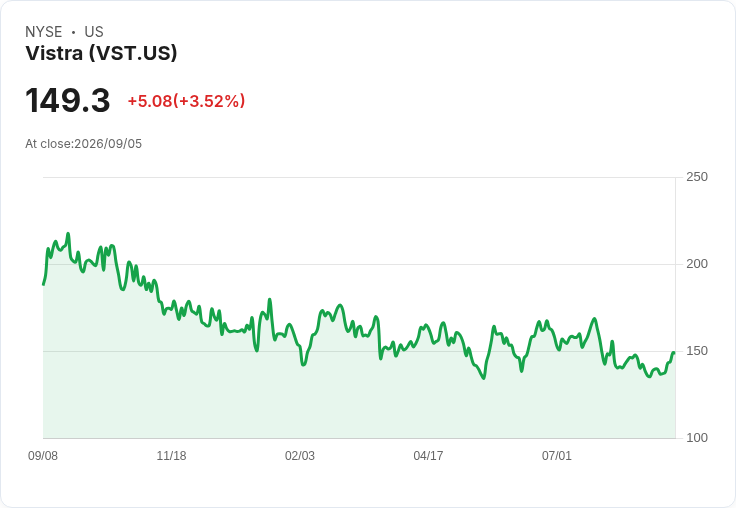Click the chart line's starting leftmost point
This screenshot has width=736, height=508.
[x=44, y=284]
